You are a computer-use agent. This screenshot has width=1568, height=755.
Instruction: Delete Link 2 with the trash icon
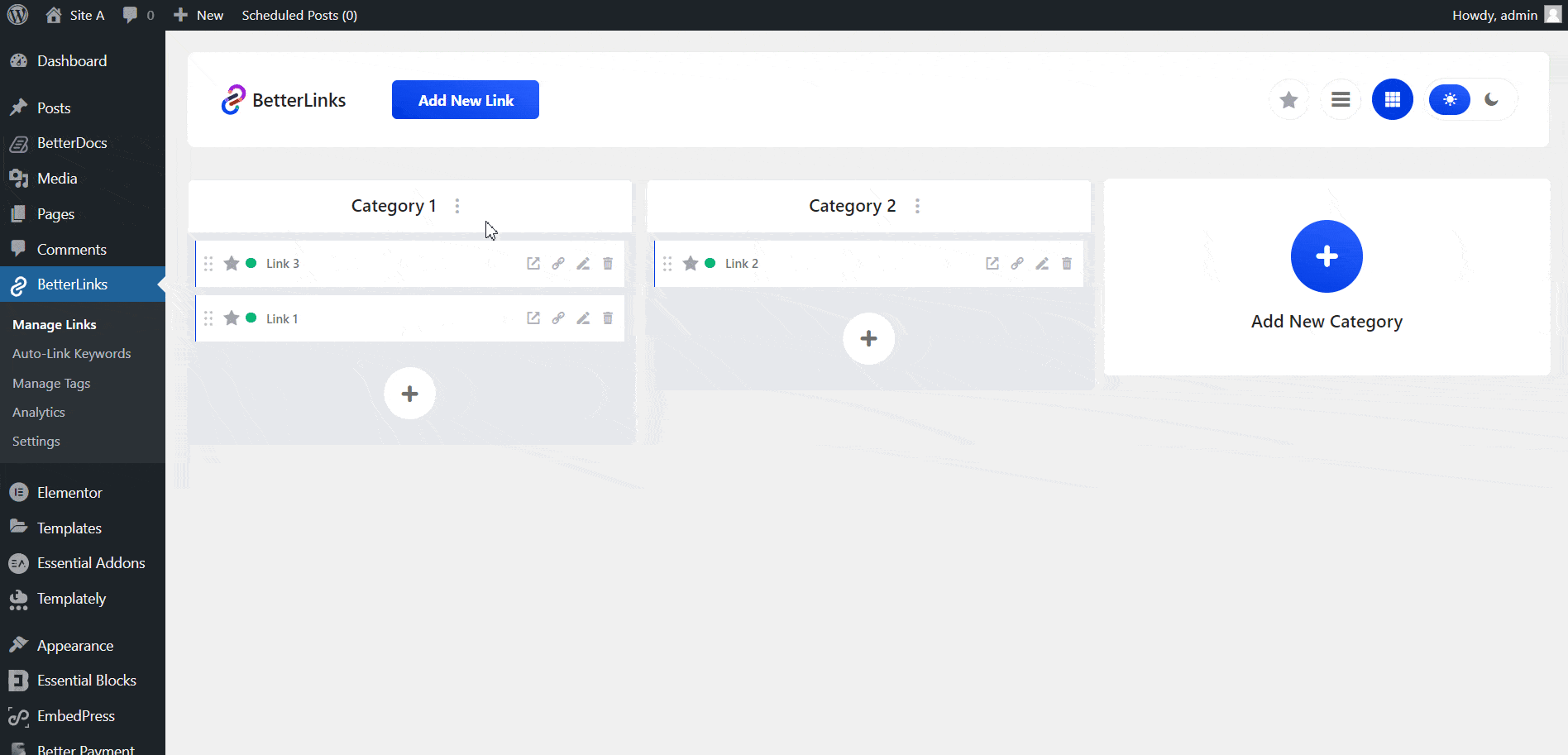tap(1066, 263)
